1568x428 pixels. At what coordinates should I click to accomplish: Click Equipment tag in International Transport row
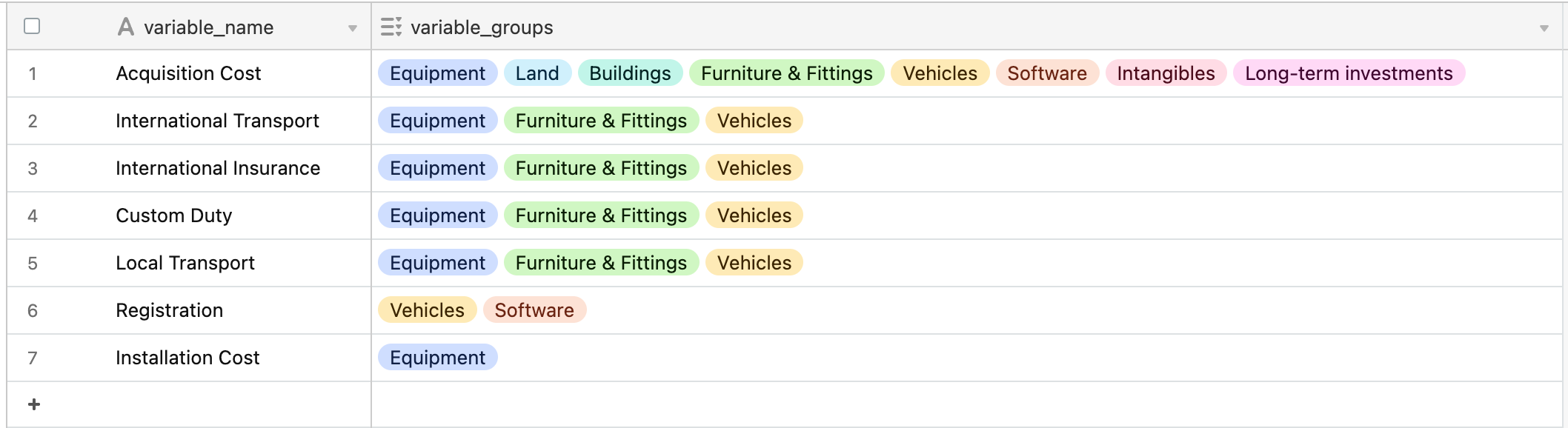point(438,121)
